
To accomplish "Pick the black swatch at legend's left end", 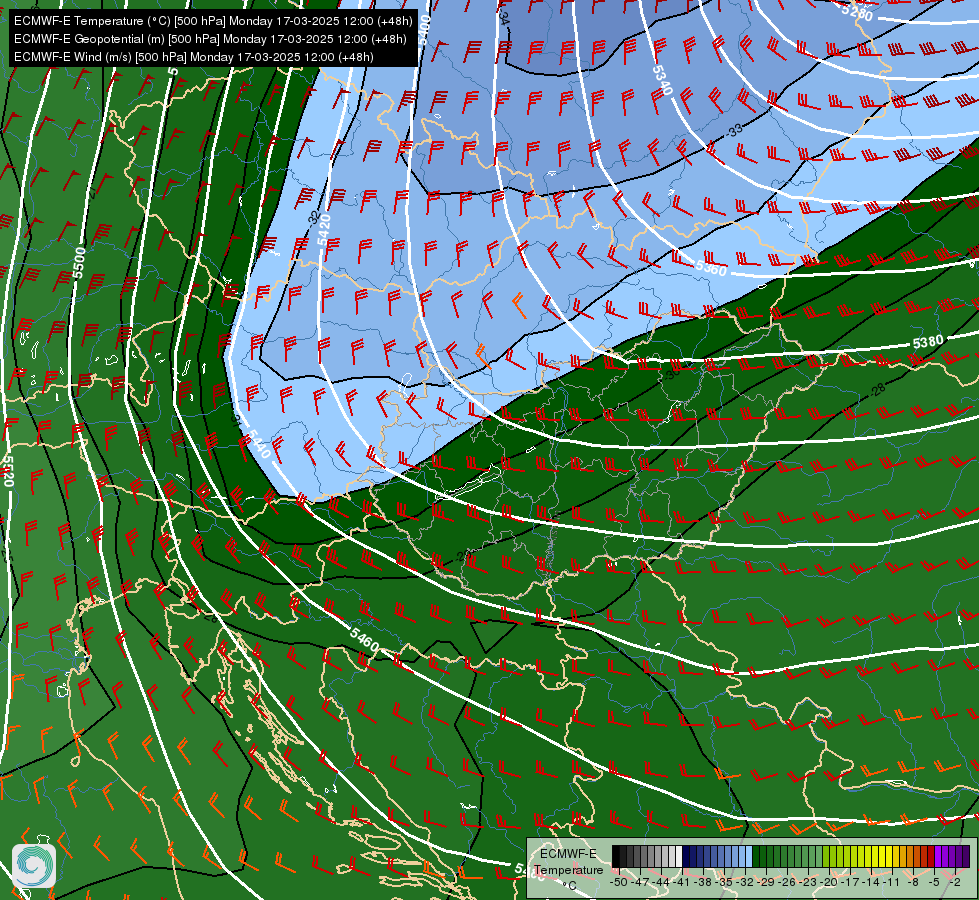I will pyautogui.click(x=616, y=856).
